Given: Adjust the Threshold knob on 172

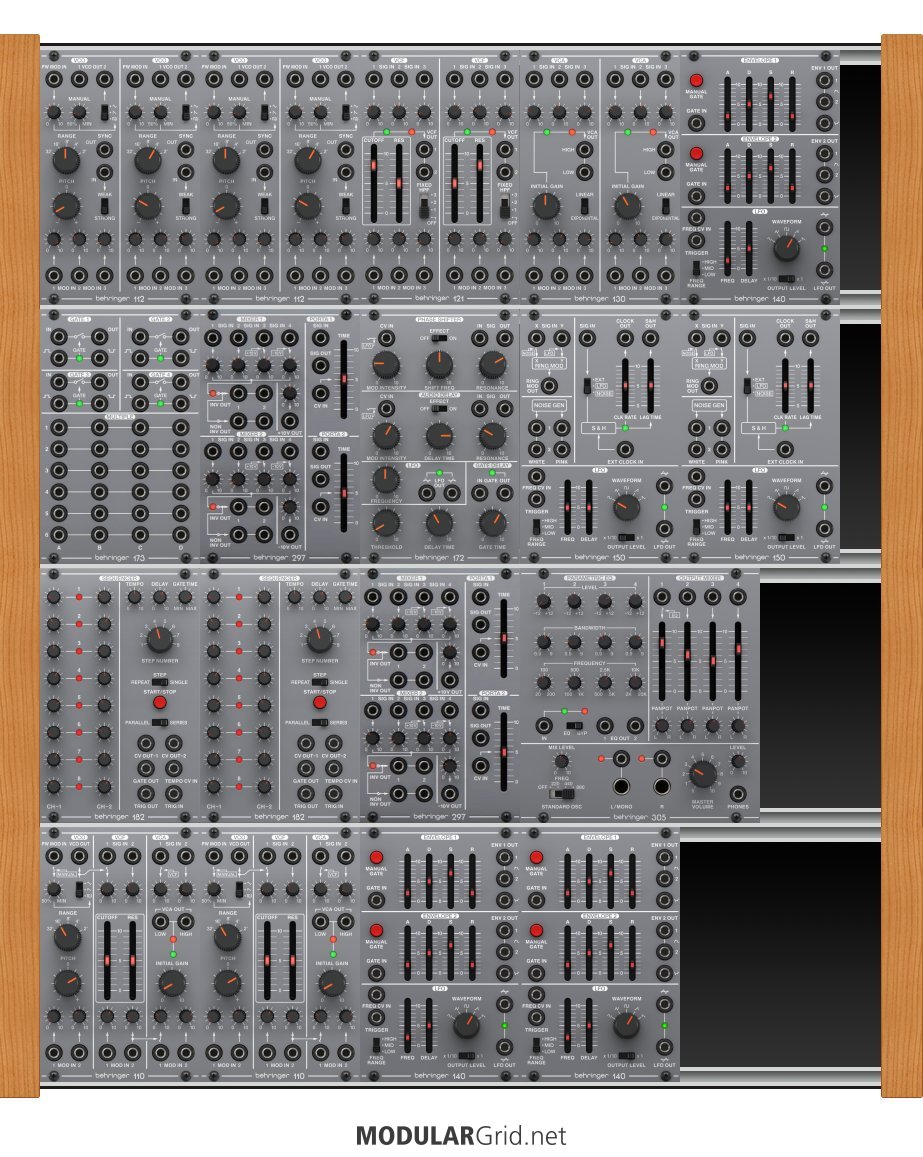Looking at the screenshot, I should tap(386, 523).
